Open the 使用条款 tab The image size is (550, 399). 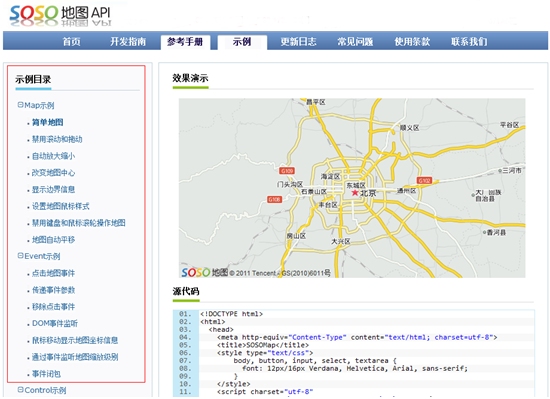click(412, 42)
